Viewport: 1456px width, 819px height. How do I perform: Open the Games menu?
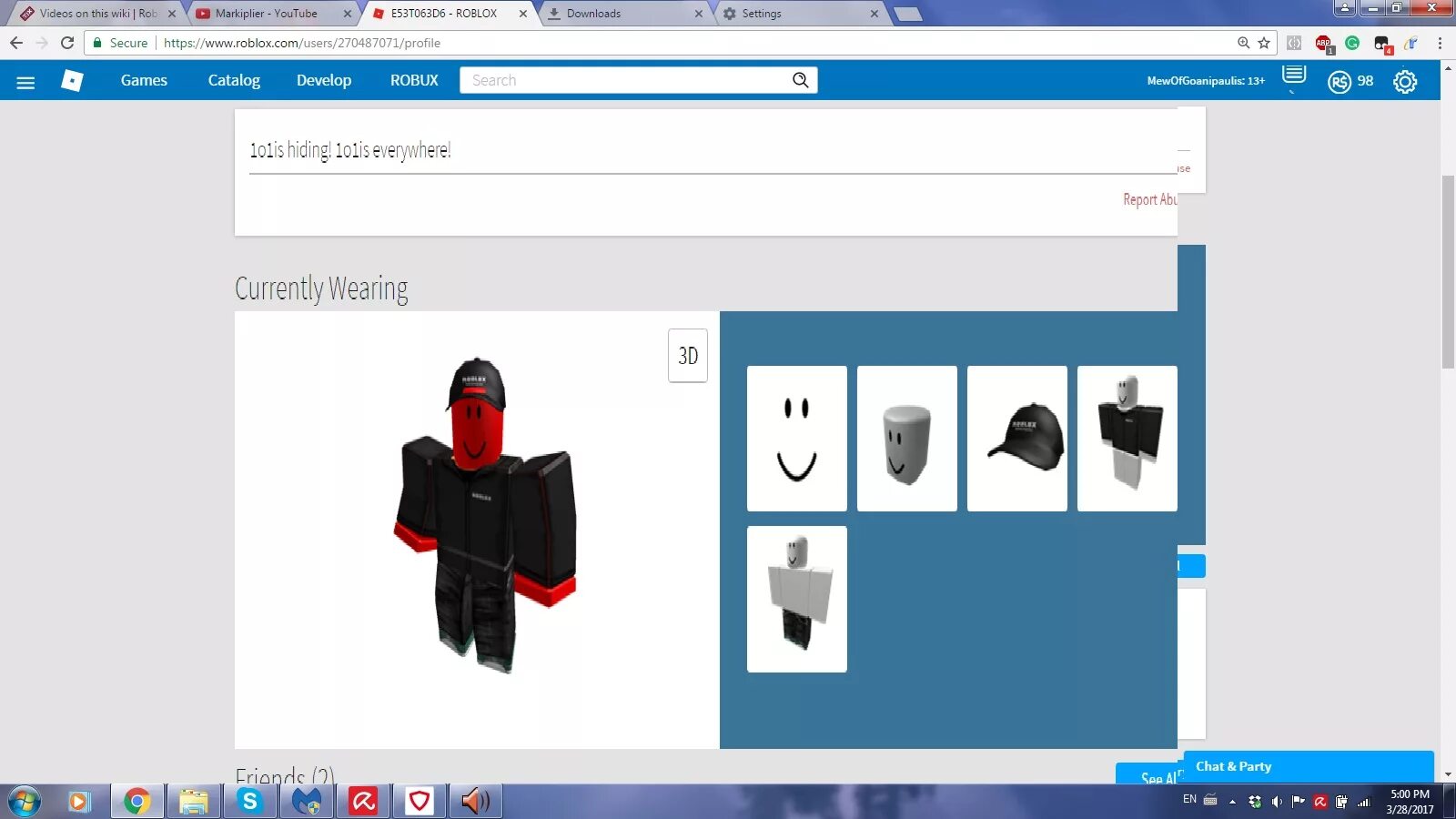[144, 80]
